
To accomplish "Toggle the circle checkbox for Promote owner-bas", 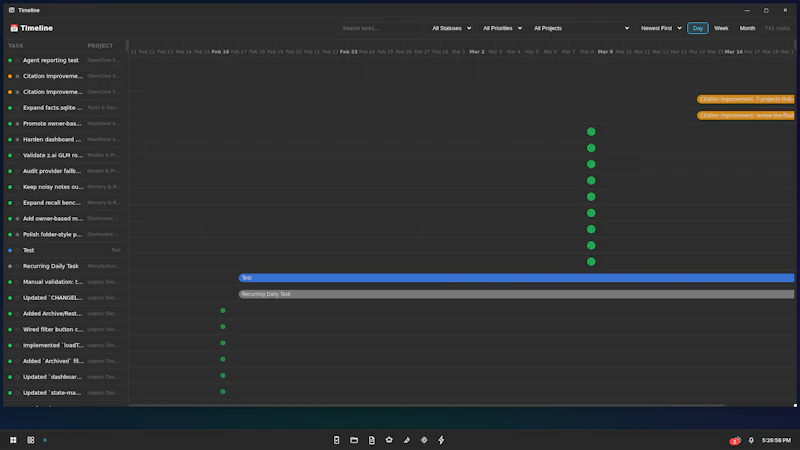I will [x=17, y=123].
